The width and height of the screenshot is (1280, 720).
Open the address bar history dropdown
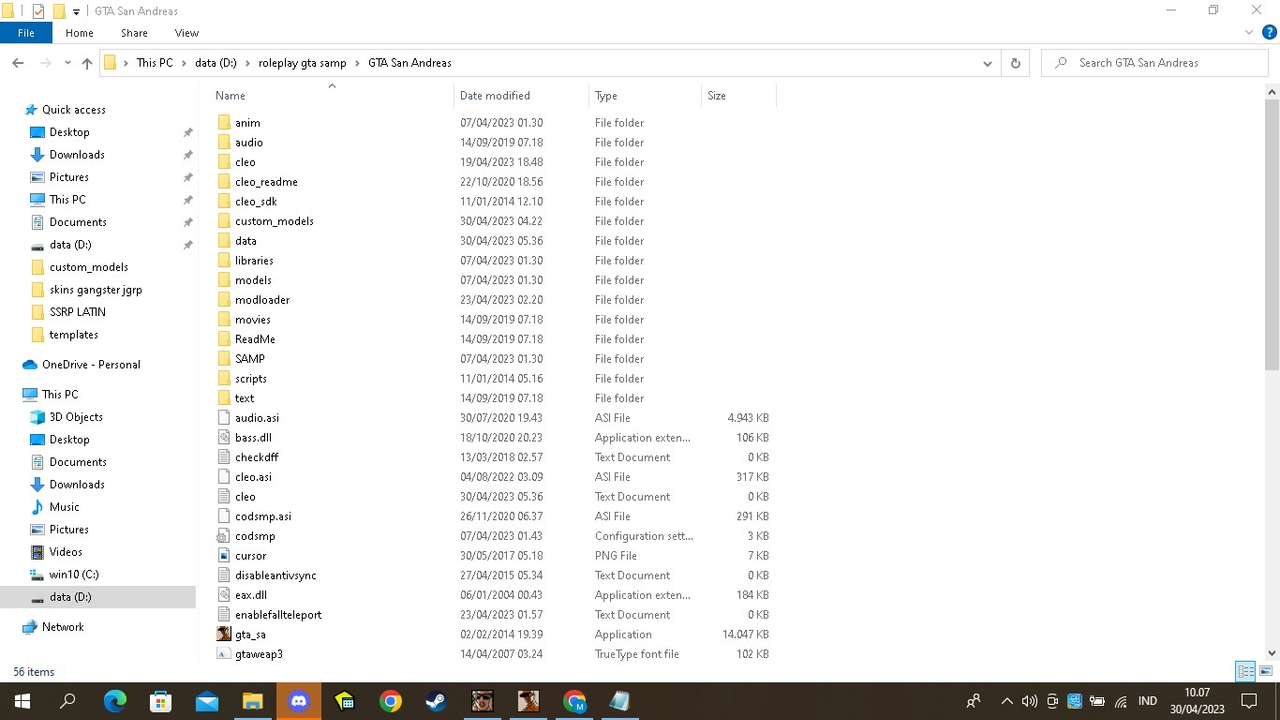click(x=987, y=63)
